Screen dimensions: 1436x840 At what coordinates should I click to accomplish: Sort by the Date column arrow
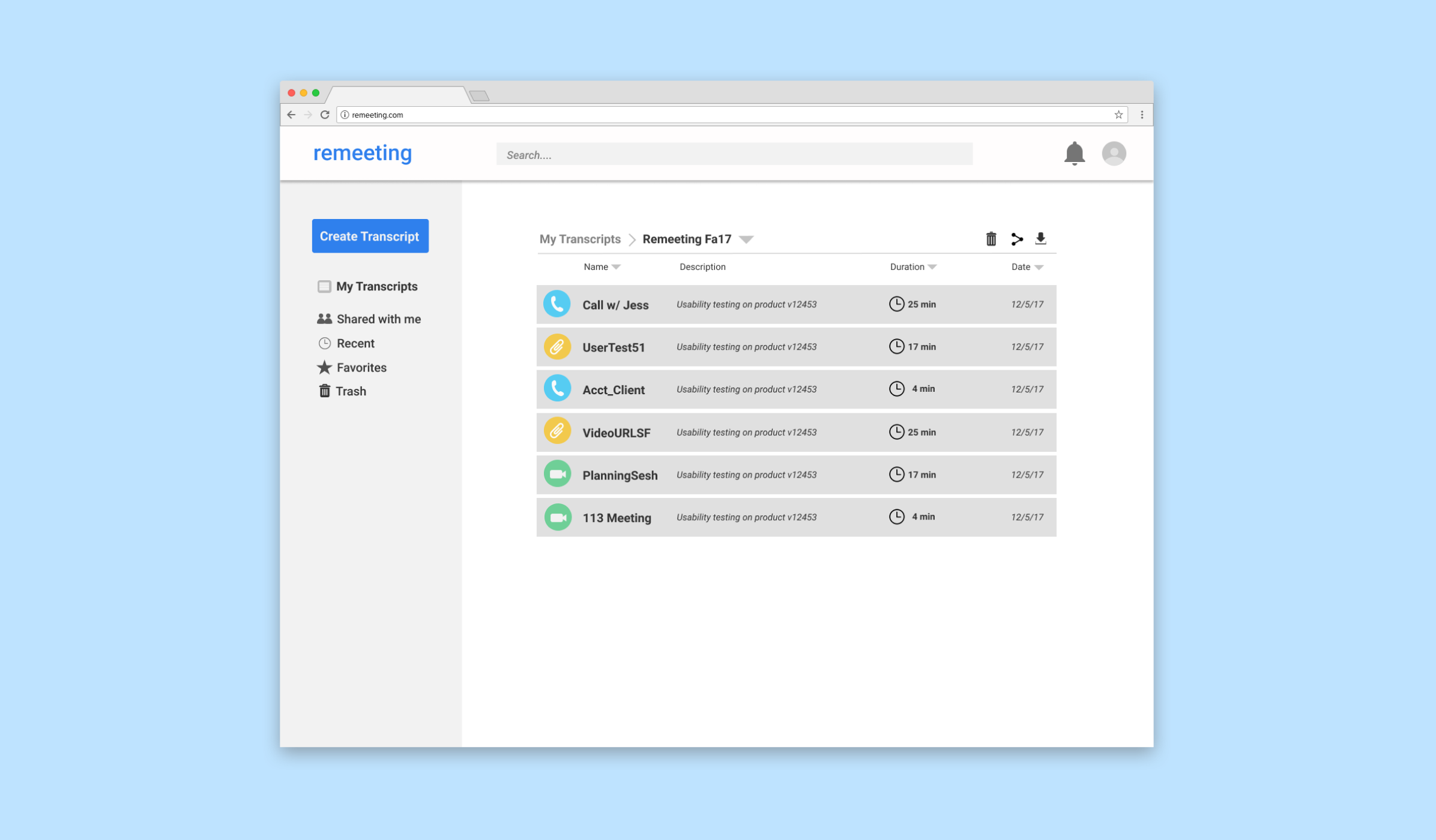pos(1039,267)
